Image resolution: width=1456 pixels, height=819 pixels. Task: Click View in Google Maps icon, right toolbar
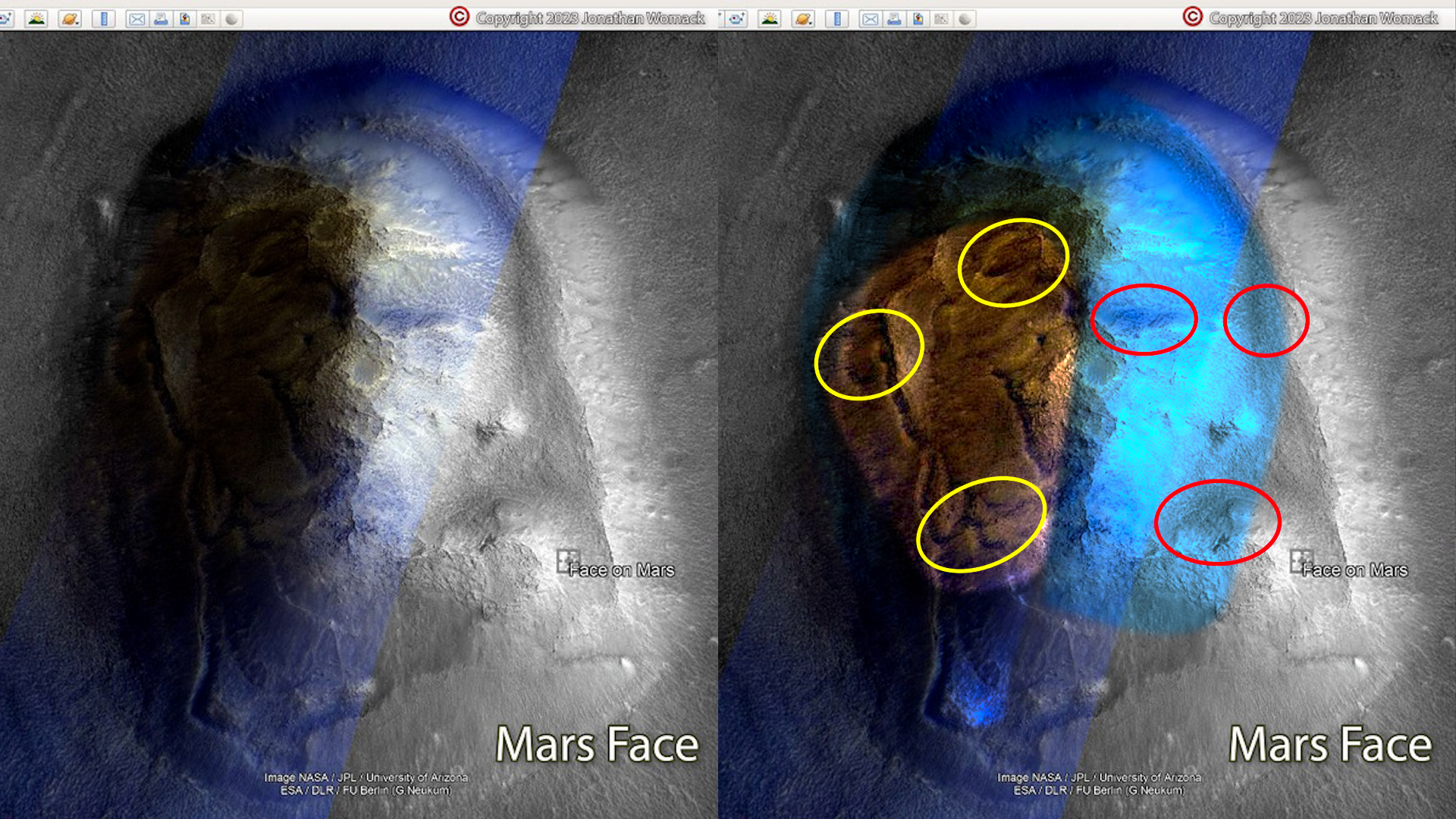941,19
